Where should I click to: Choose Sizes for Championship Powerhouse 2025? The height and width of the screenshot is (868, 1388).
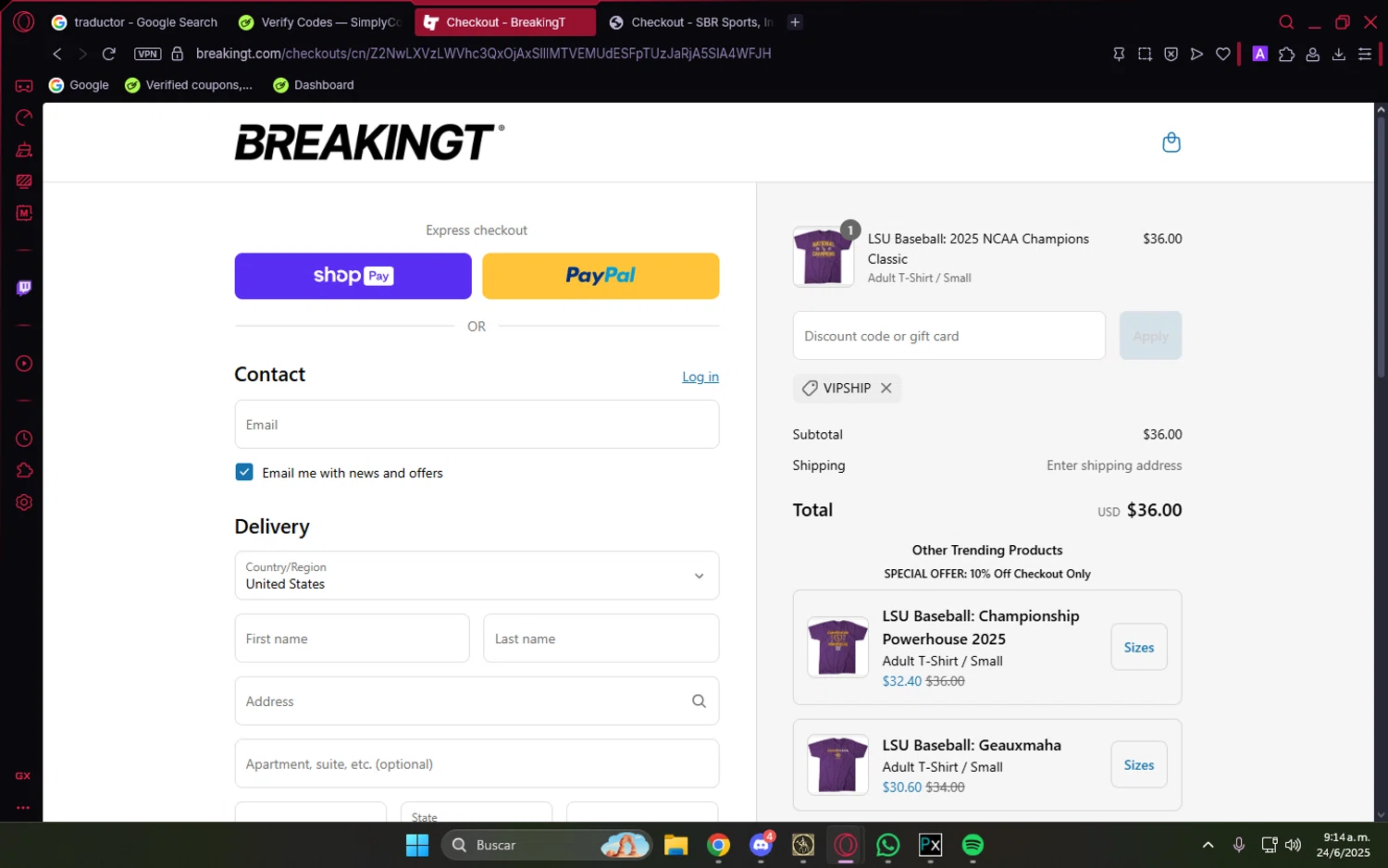[1138, 648]
